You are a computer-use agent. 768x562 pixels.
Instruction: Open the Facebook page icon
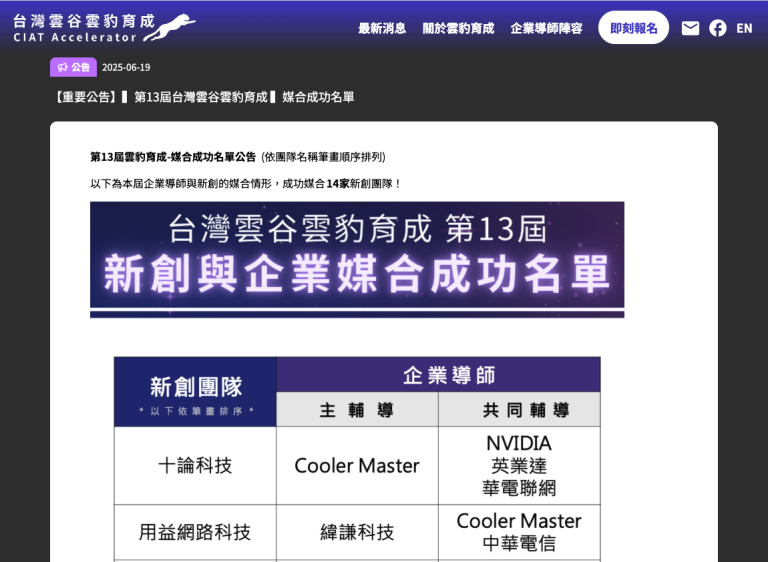(x=718, y=28)
